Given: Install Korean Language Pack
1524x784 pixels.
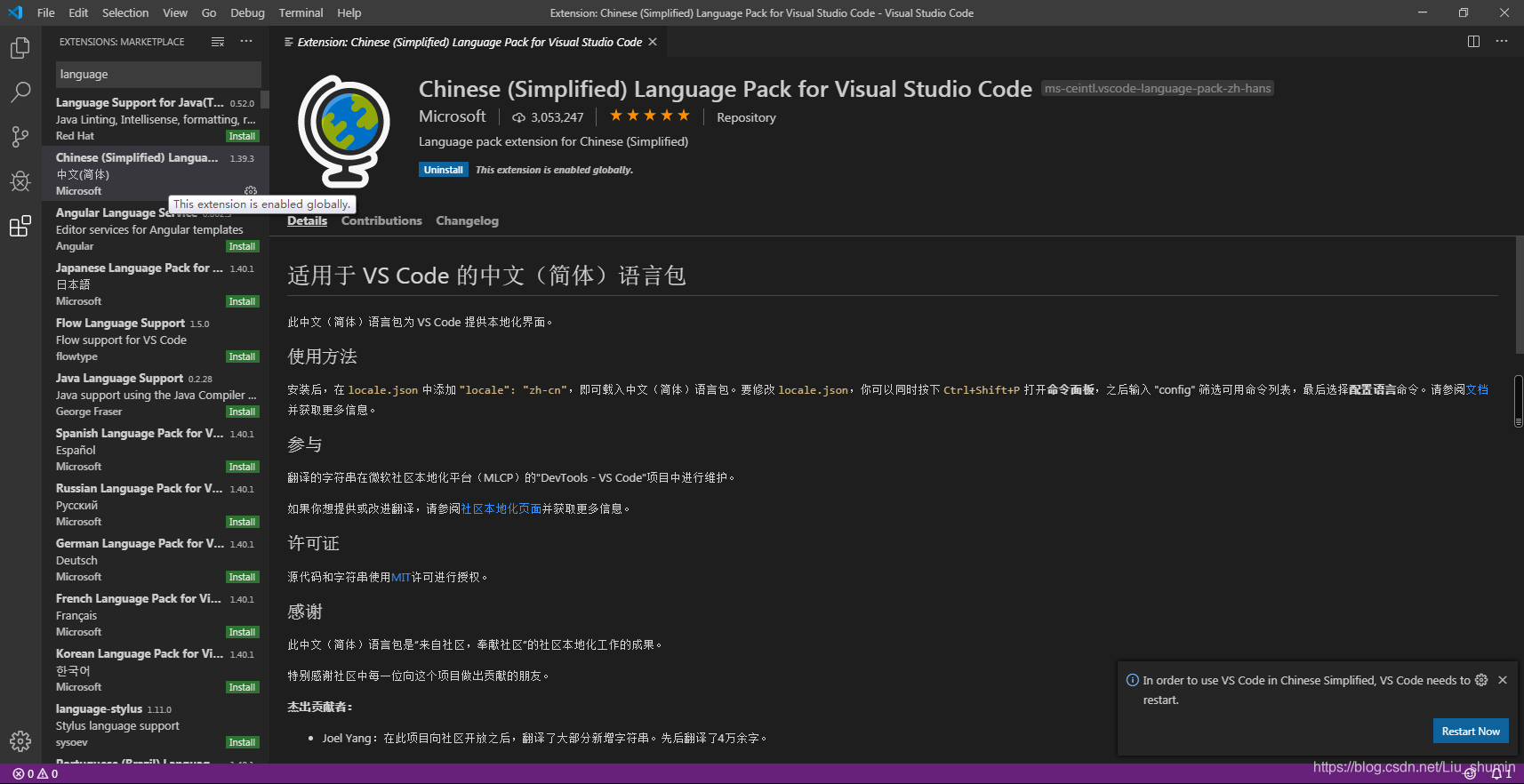Looking at the screenshot, I should pos(242,687).
